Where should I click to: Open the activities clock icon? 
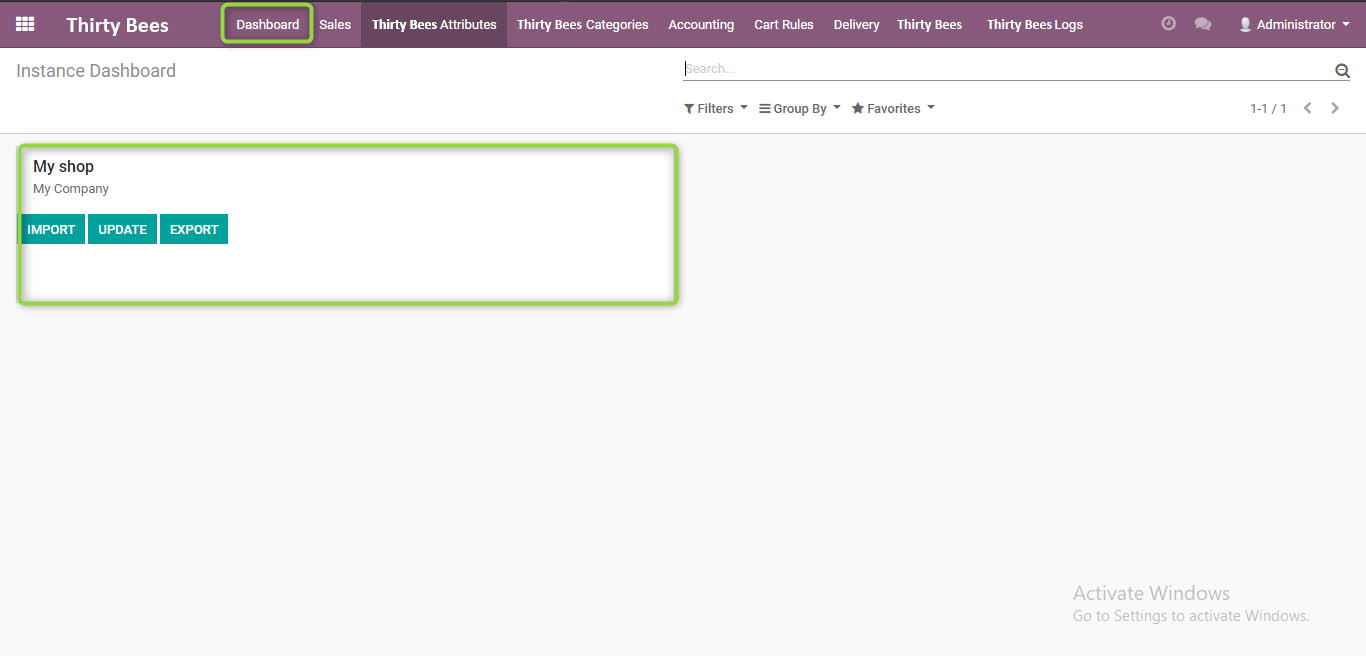point(1168,23)
